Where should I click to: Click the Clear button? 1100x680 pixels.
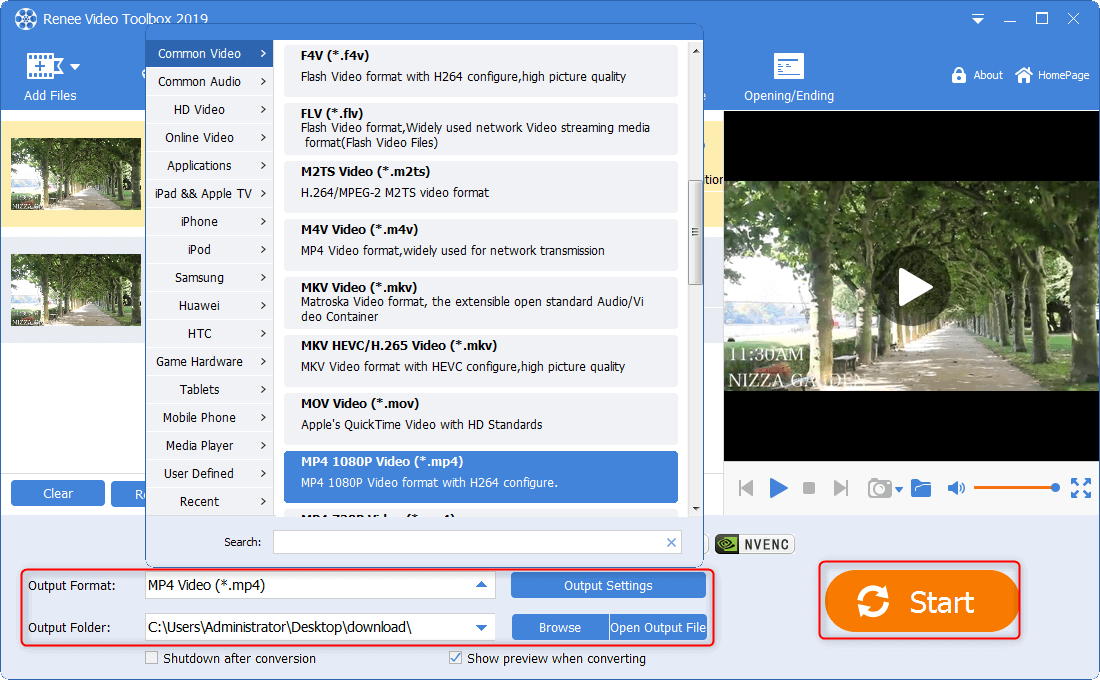pyautogui.click(x=58, y=493)
